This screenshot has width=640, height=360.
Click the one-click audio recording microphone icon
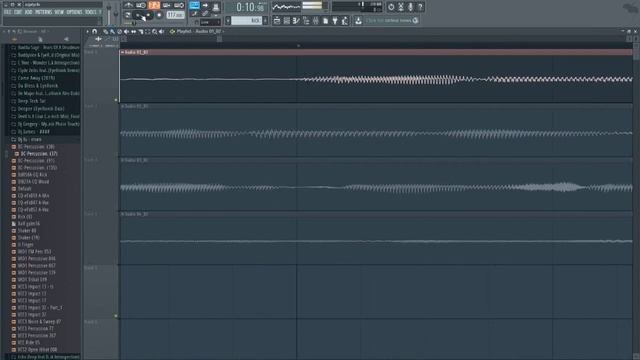click(410, 7)
